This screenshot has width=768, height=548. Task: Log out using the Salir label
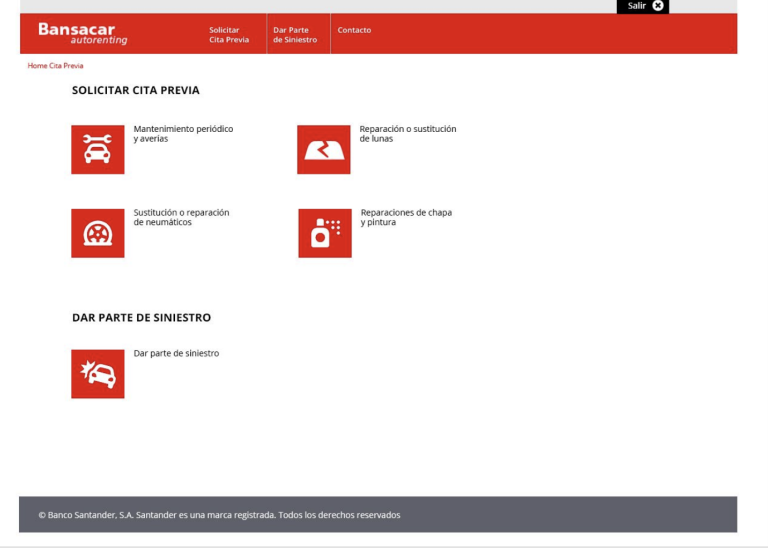[637, 6]
